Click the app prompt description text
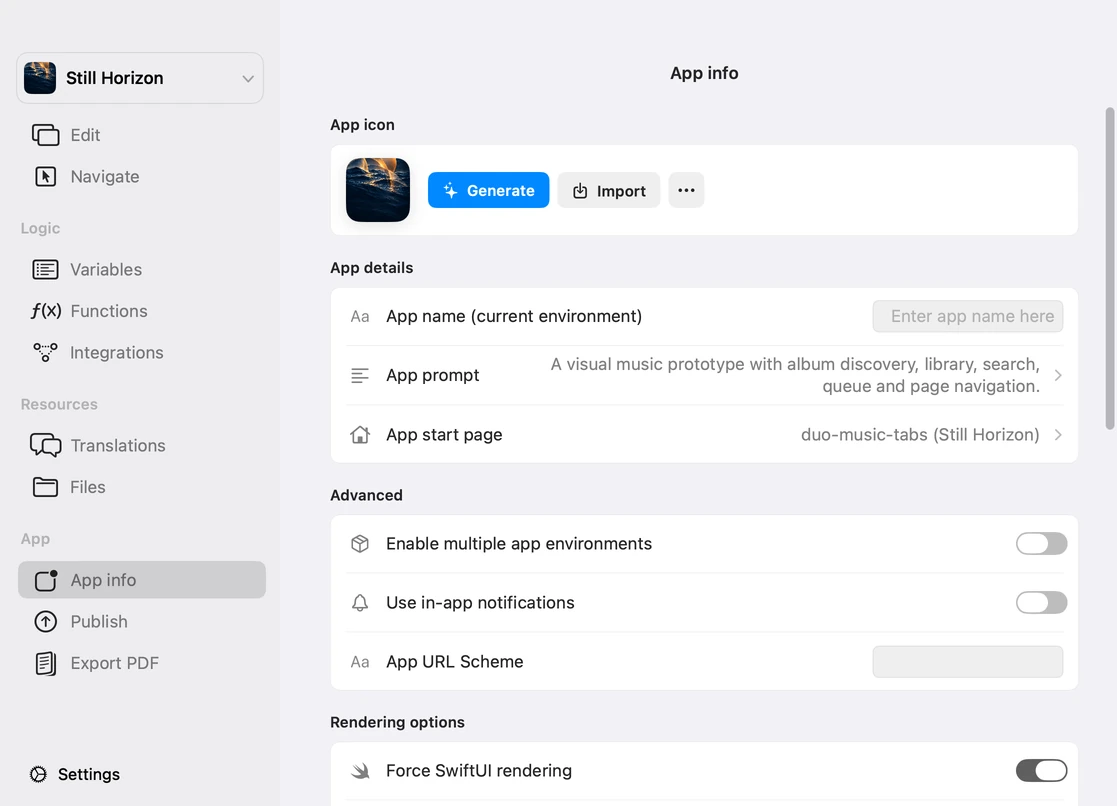 (795, 375)
